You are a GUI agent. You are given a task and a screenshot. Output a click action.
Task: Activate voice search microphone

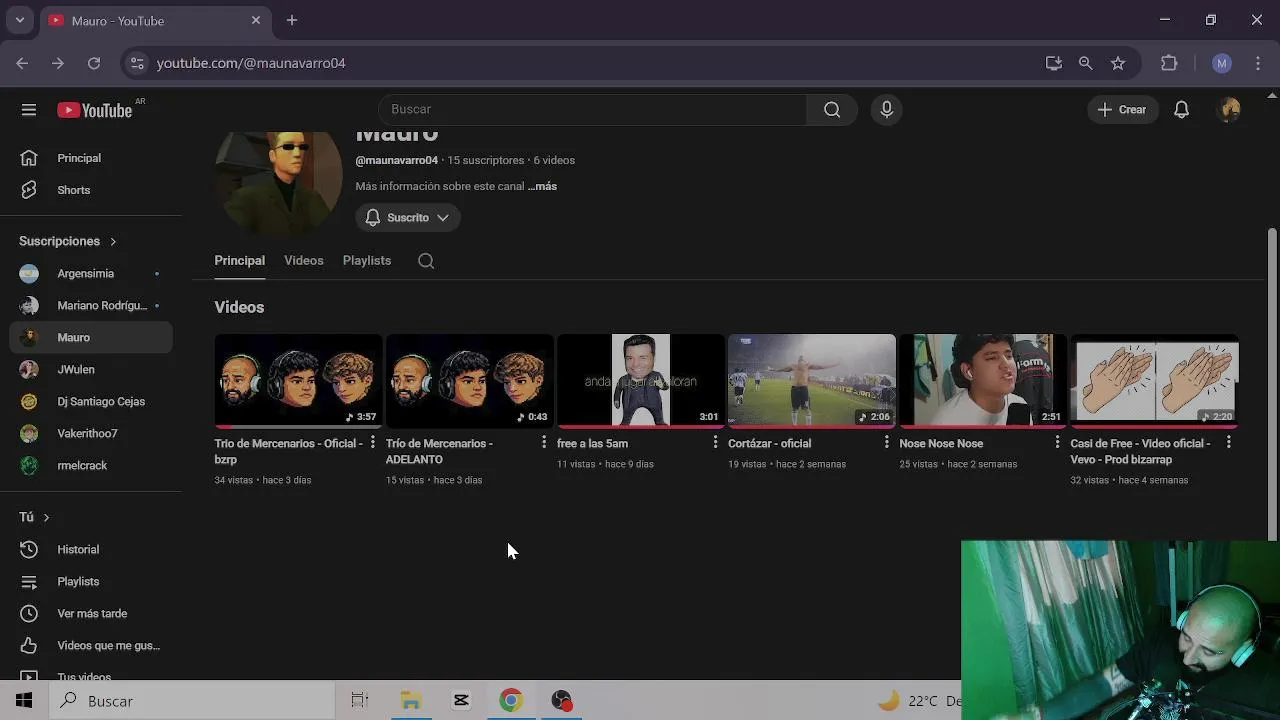pos(887,110)
